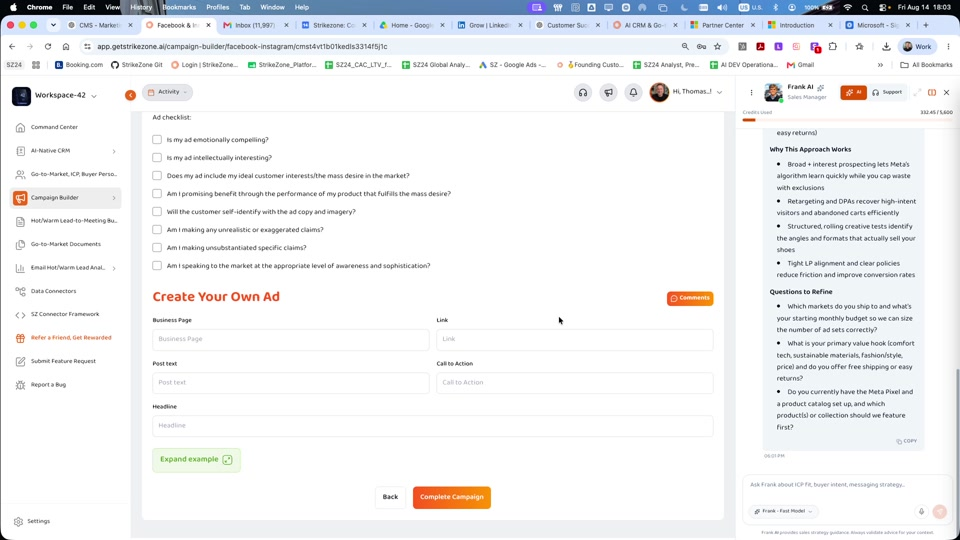Image resolution: width=960 pixels, height=540 pixels.
Task: Open Activity dropdown
Action: point(167,92)
